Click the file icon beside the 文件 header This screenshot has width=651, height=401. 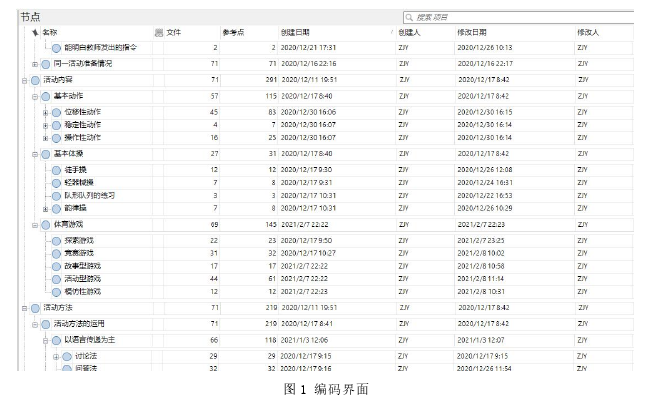pyautogui.click(x=159, y=32)
